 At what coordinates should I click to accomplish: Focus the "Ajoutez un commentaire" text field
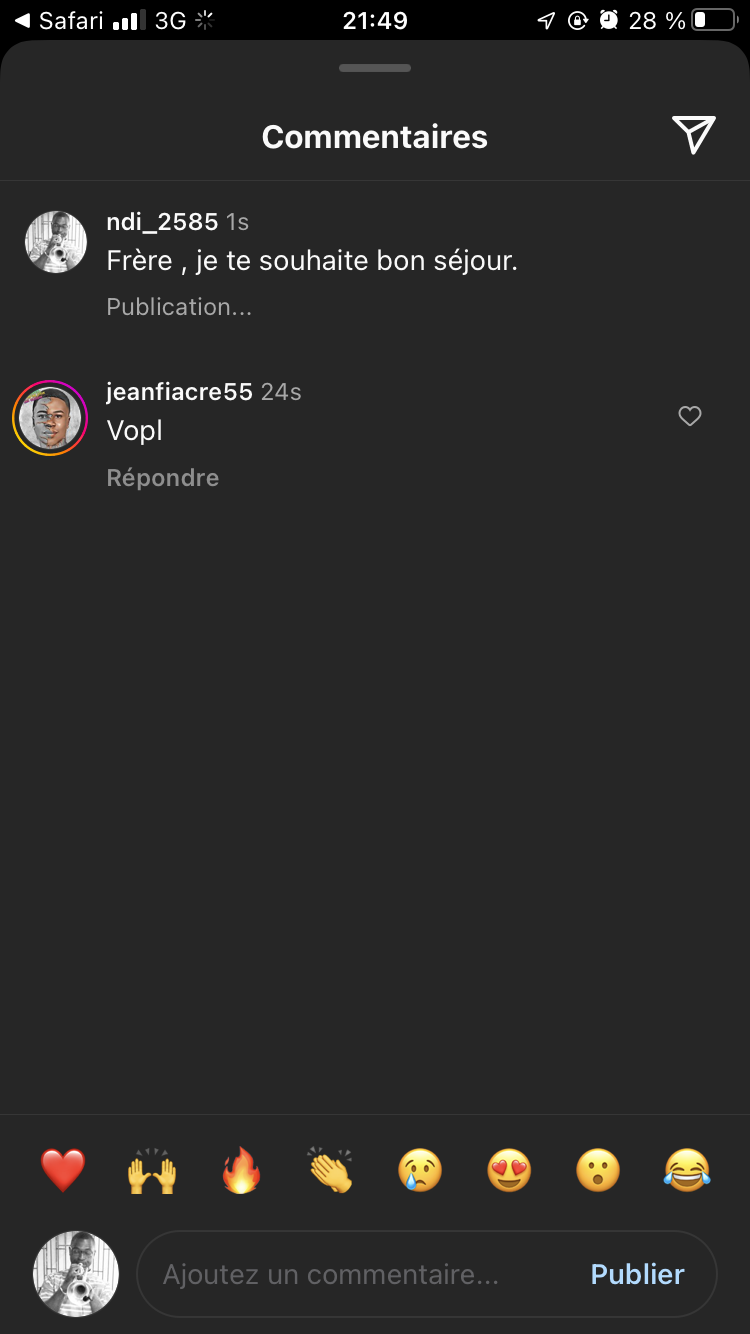point(360,1274)
